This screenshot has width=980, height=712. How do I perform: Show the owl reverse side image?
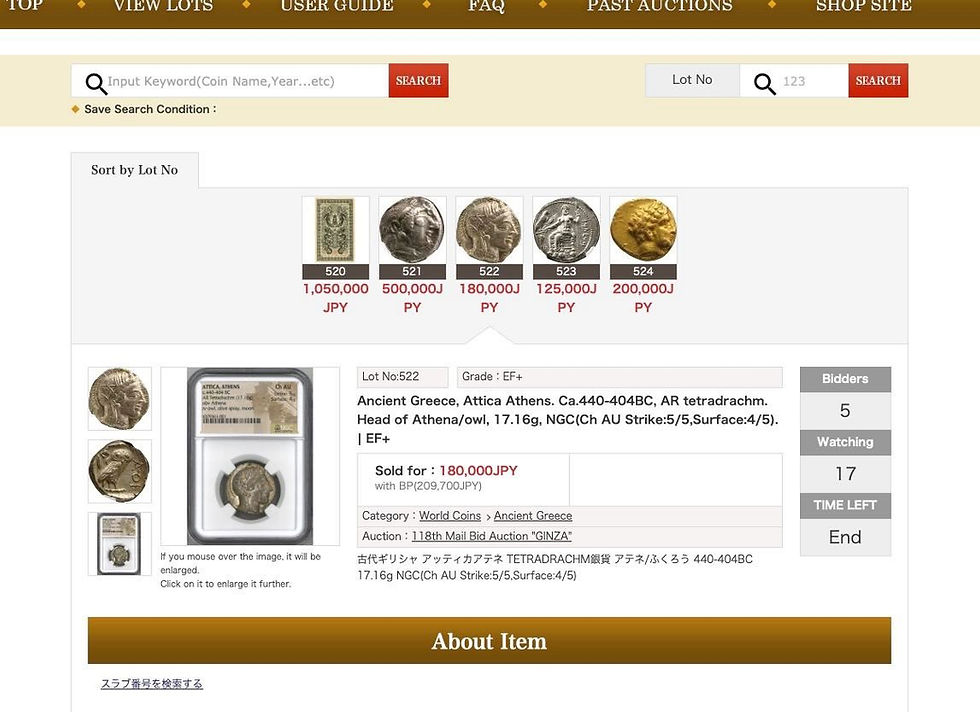(119, 471)
